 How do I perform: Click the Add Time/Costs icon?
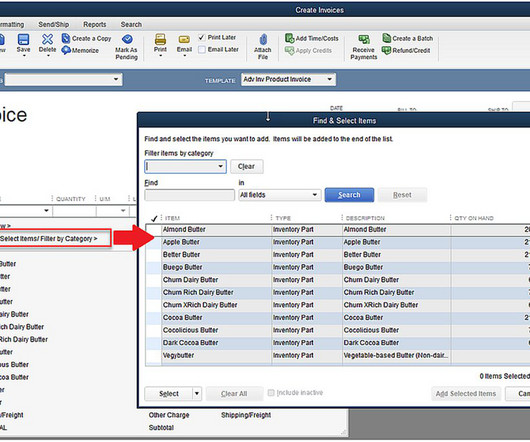coord(289,38)
